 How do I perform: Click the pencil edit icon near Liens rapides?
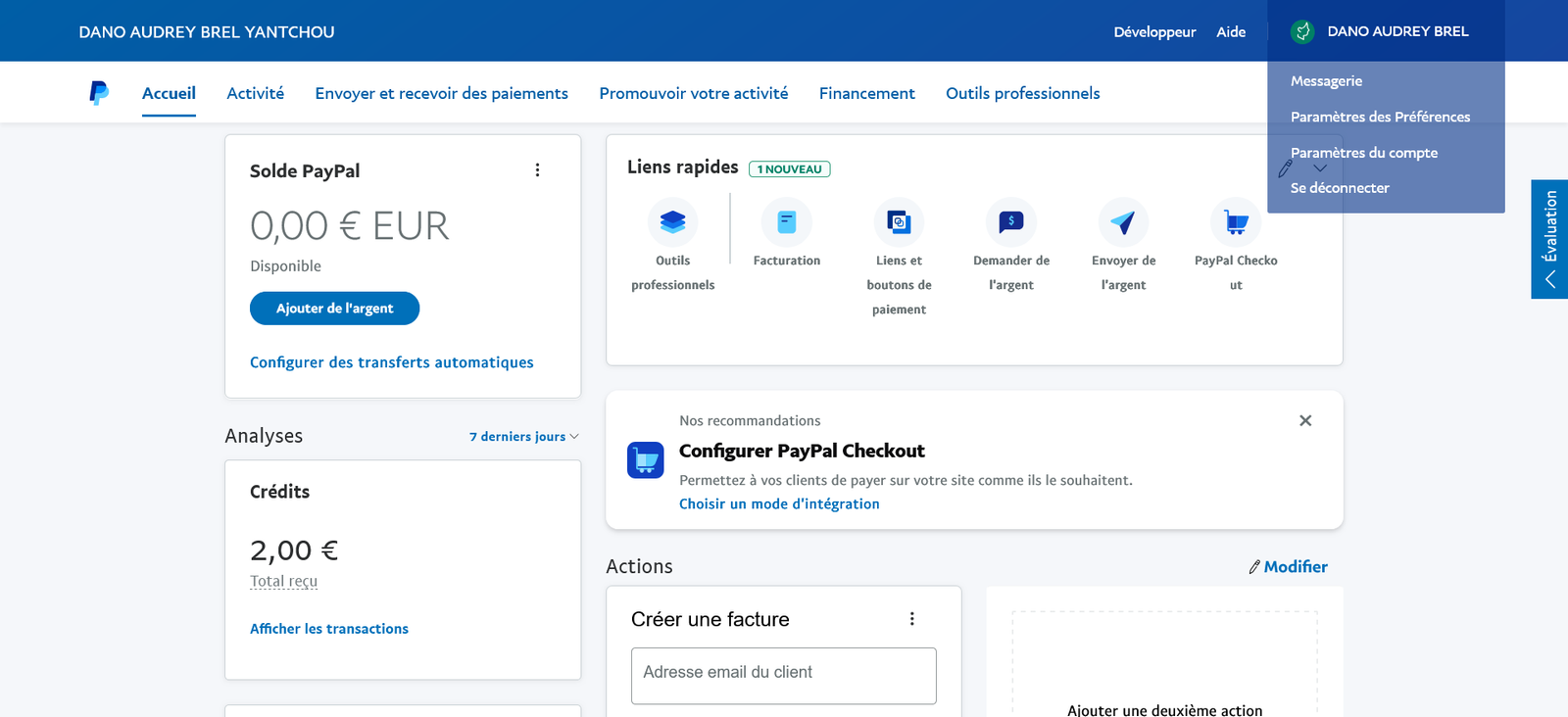[1285, 168]
